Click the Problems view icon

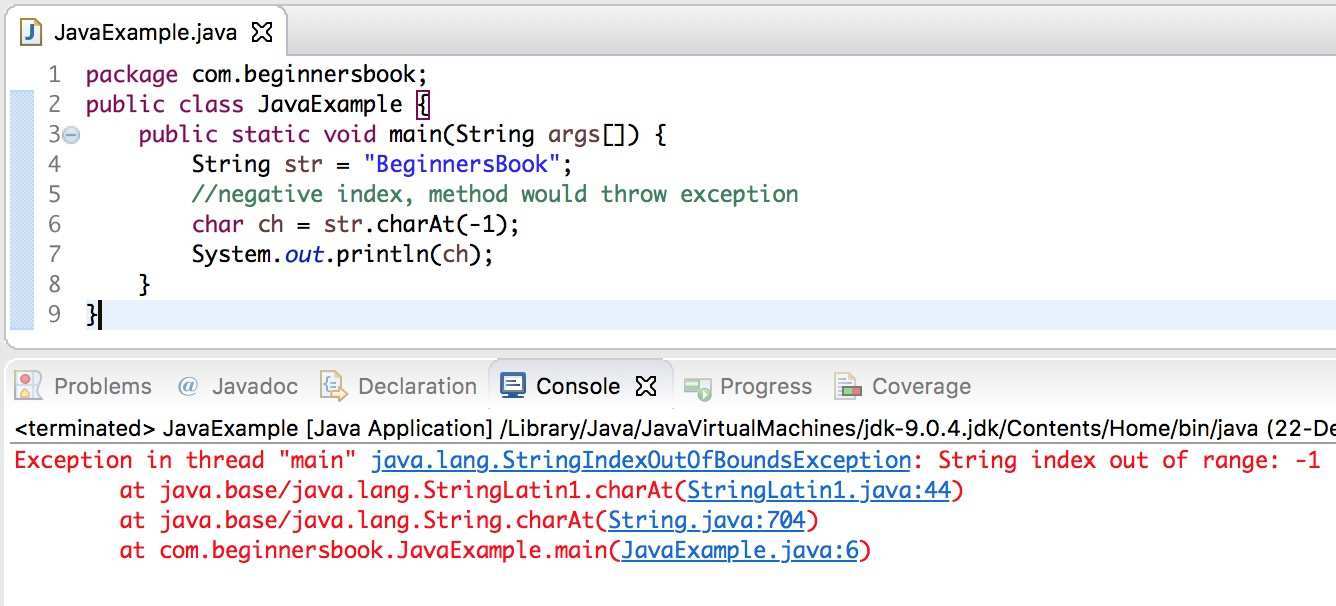[x=29, y=386]
